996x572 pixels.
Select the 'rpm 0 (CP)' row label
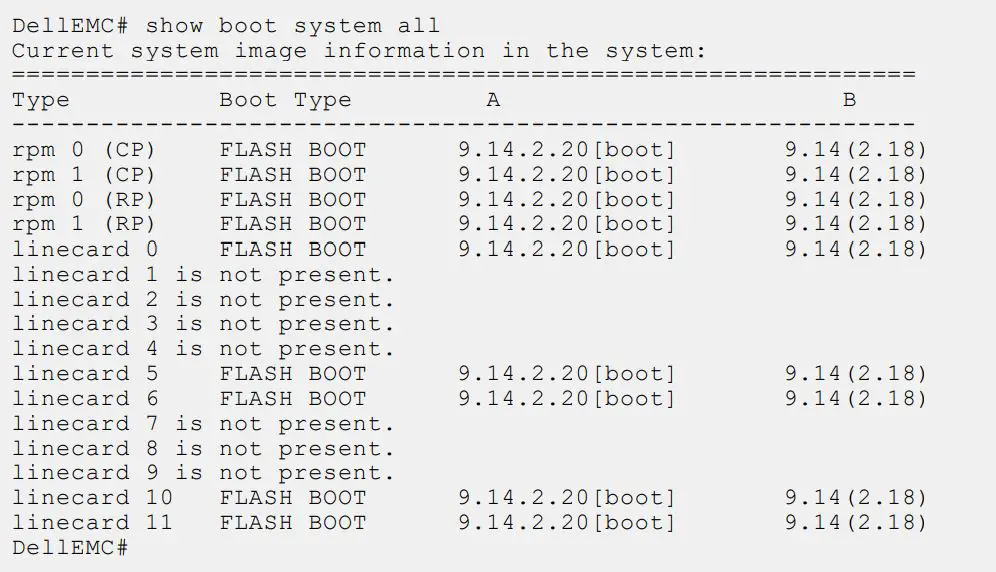click(x=85, y=150)
